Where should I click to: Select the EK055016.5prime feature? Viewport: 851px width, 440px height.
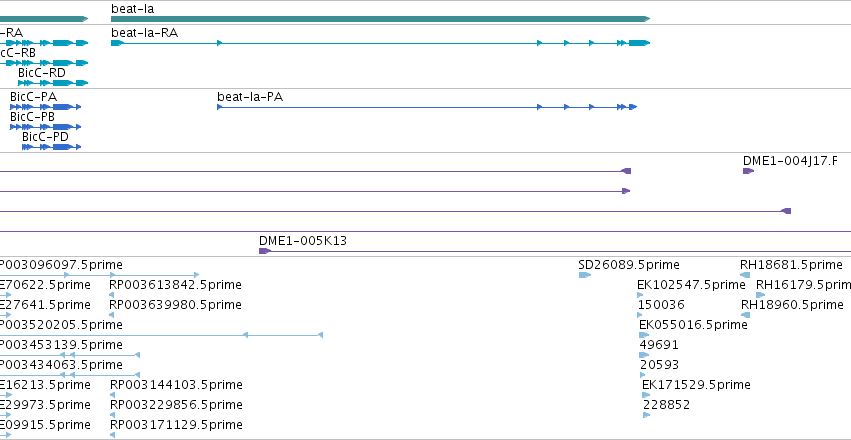(644, 335)
